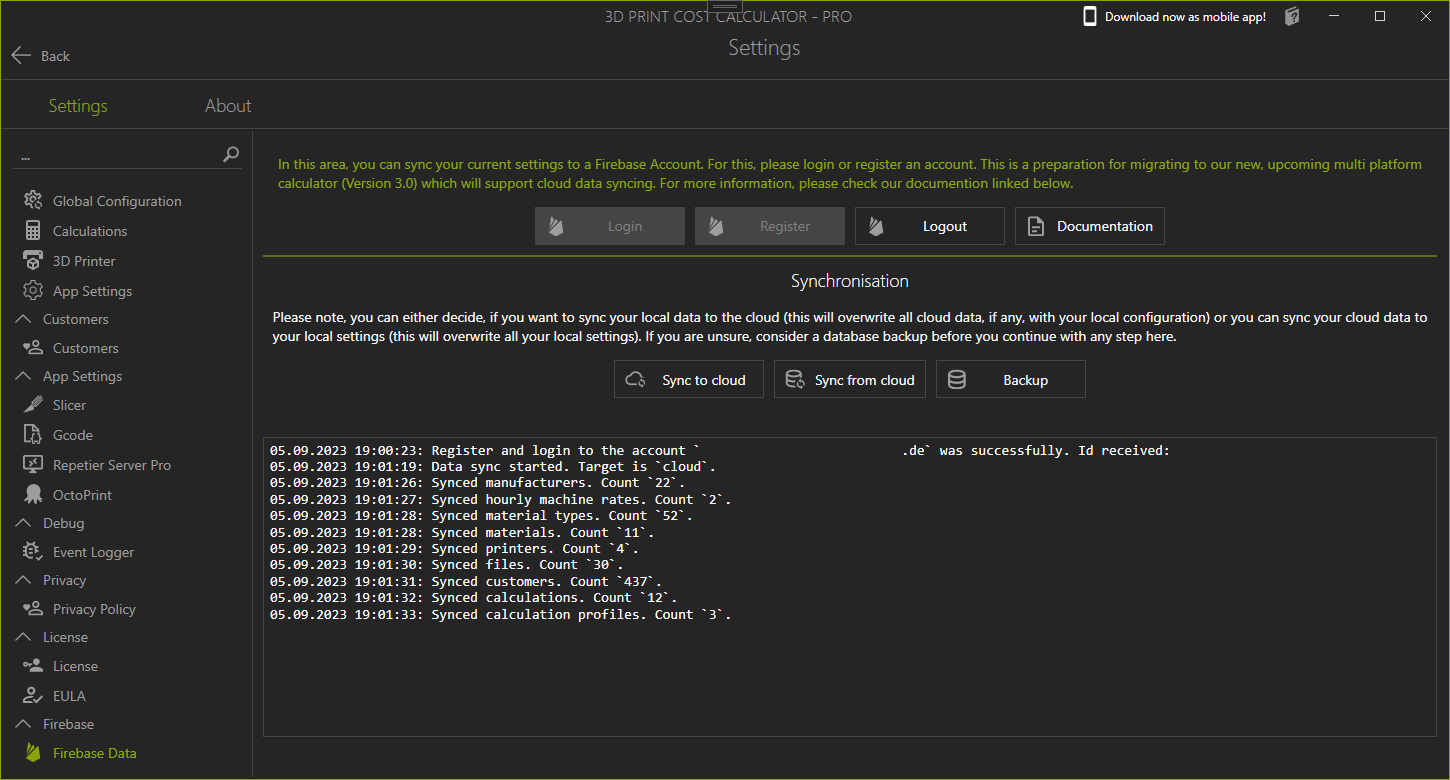Click the Download now as mobile app link
This screenshot has height=780, width=1450.
coord(1185,17)
